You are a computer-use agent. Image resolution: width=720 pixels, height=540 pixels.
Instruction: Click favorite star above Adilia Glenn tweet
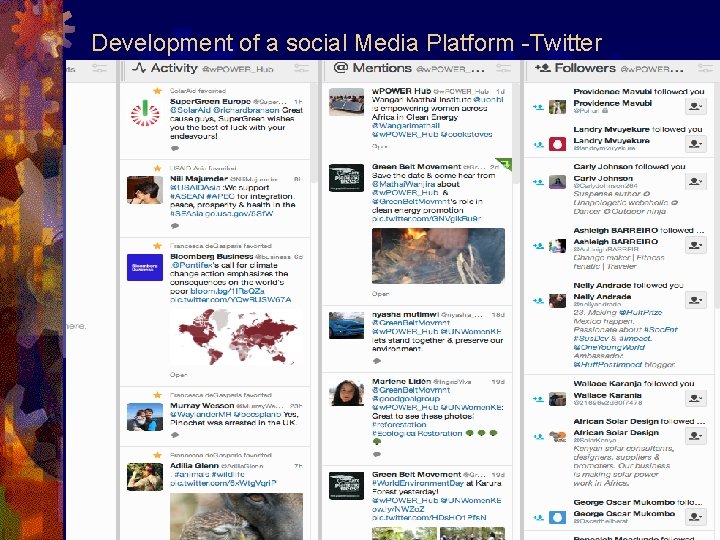tap(157, 455)
